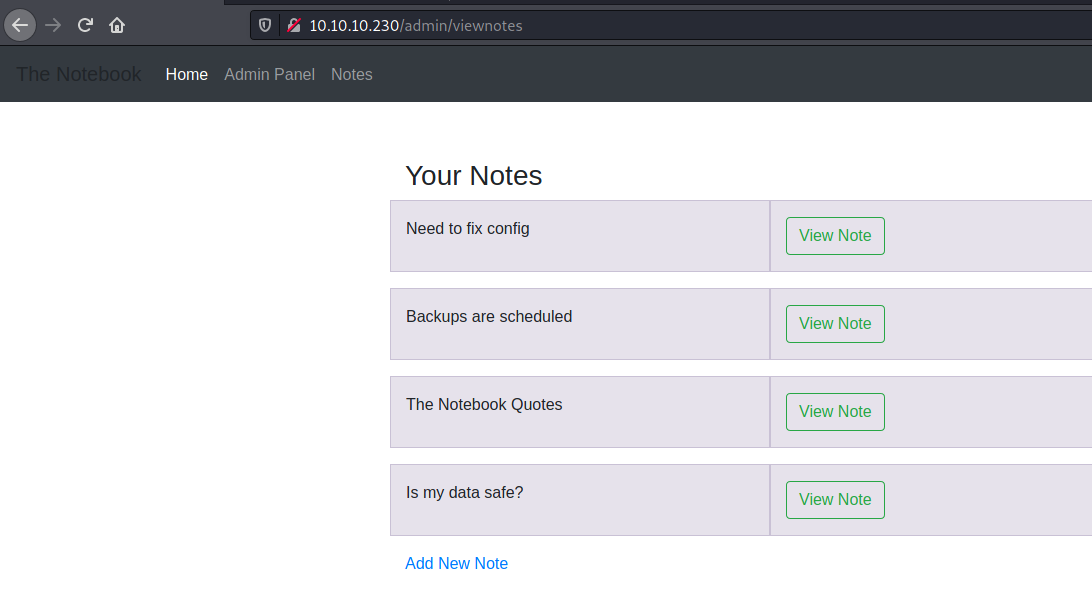
Task: Go back with the browser back arrow
Action: 20,26
